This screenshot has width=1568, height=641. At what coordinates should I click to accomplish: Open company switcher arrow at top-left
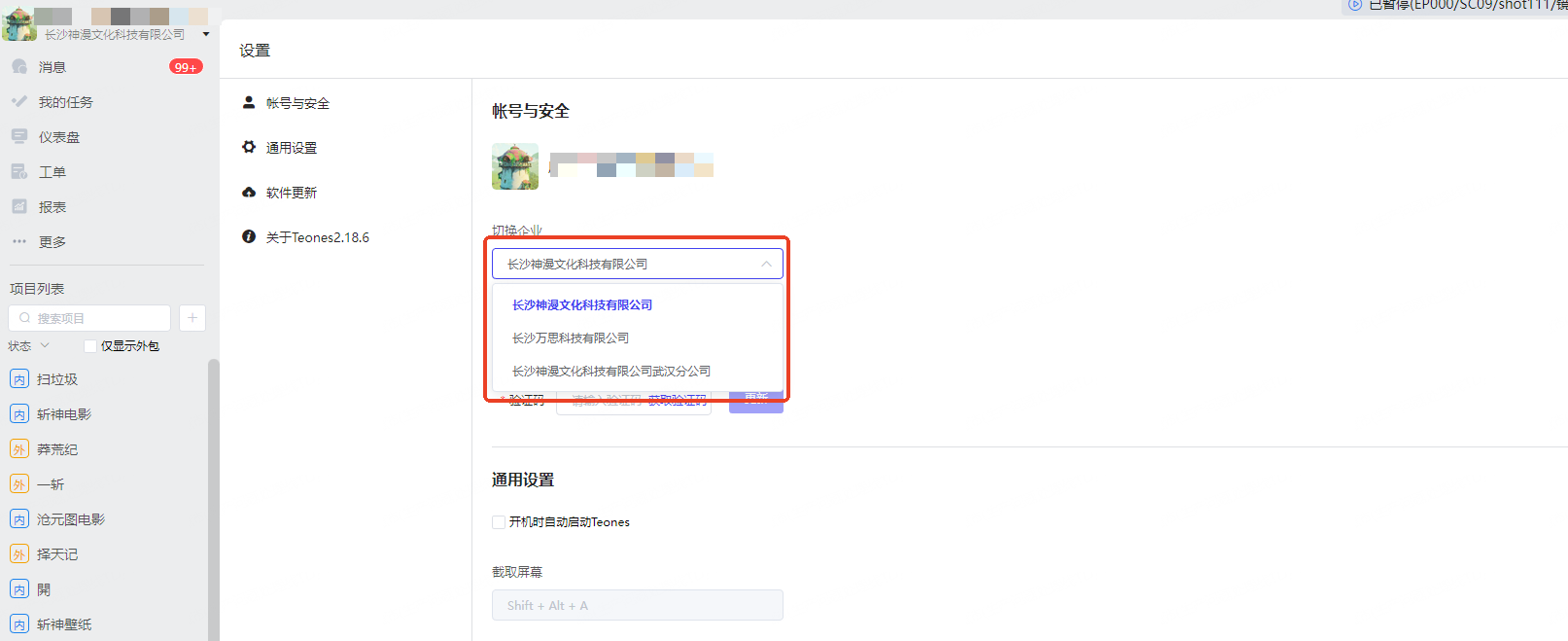[206, 35]
